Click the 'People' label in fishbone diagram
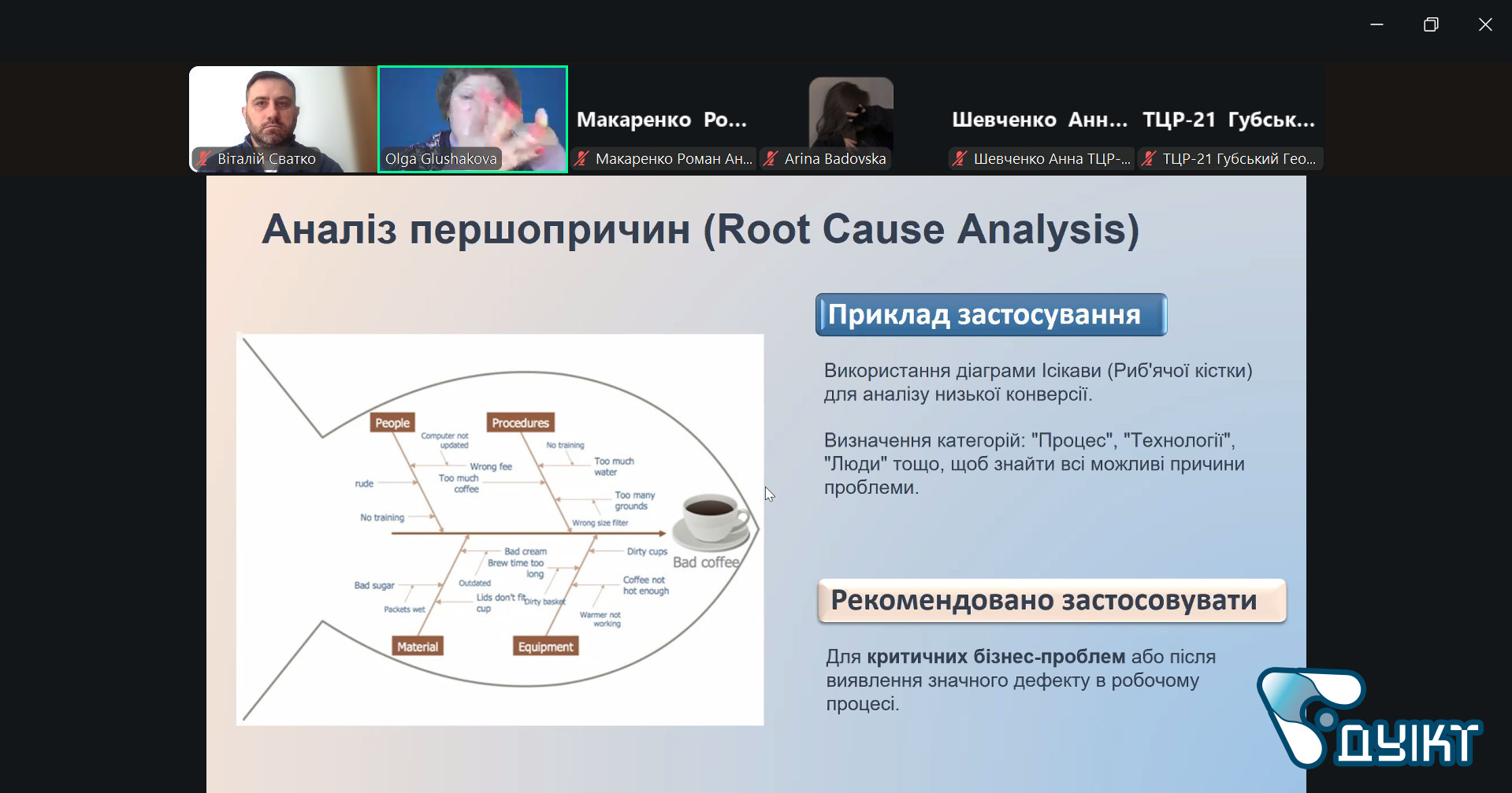 point(392,423)
